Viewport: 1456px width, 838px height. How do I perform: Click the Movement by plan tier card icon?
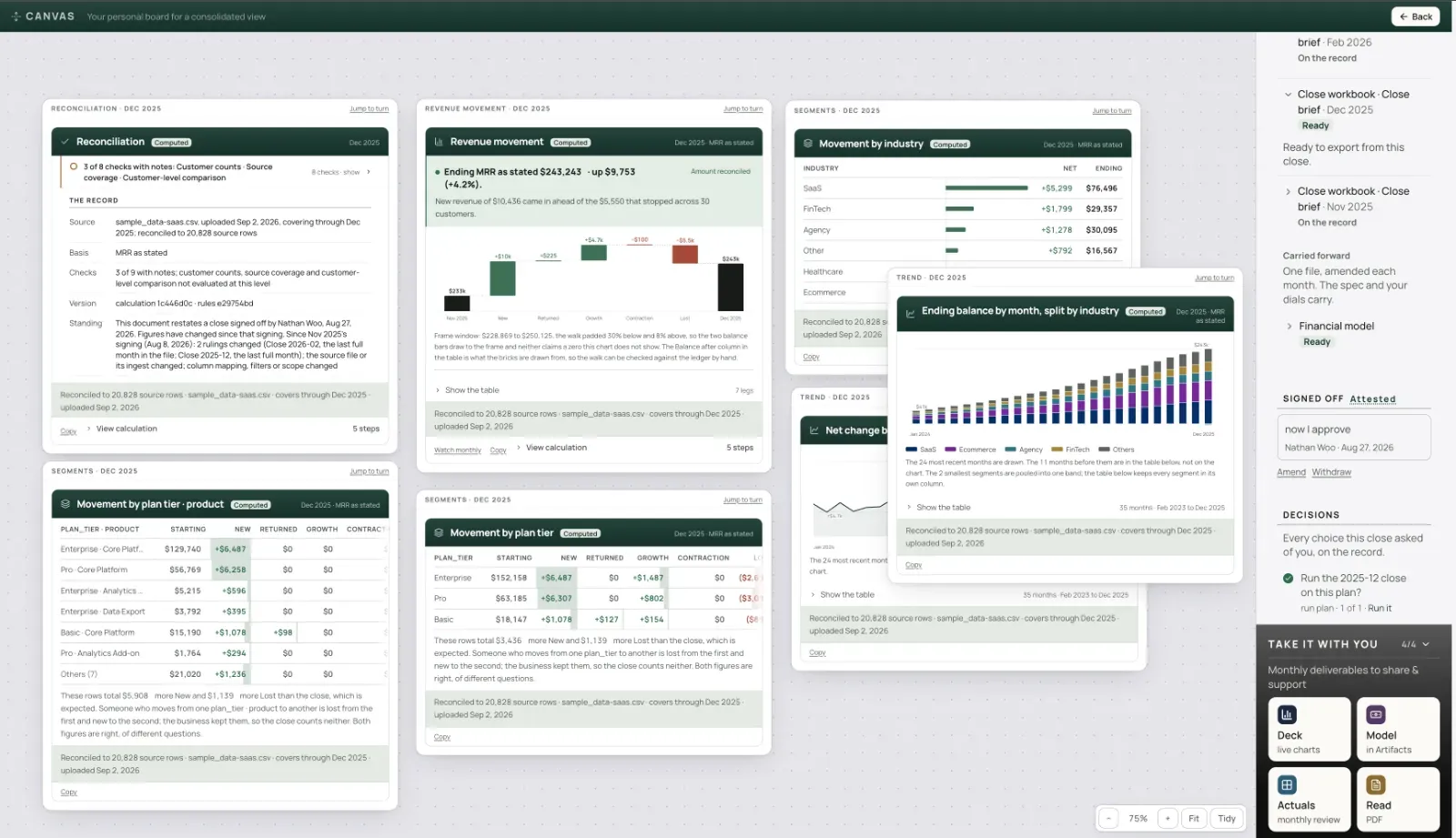tap(439, 533)
